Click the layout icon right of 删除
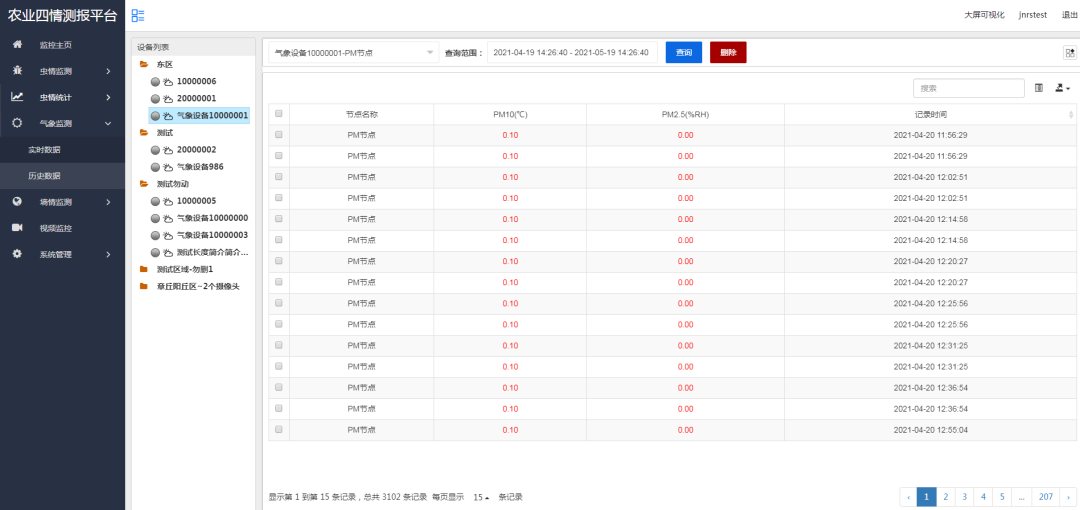Screen dimensions: 1080x510 [1069, 53]
